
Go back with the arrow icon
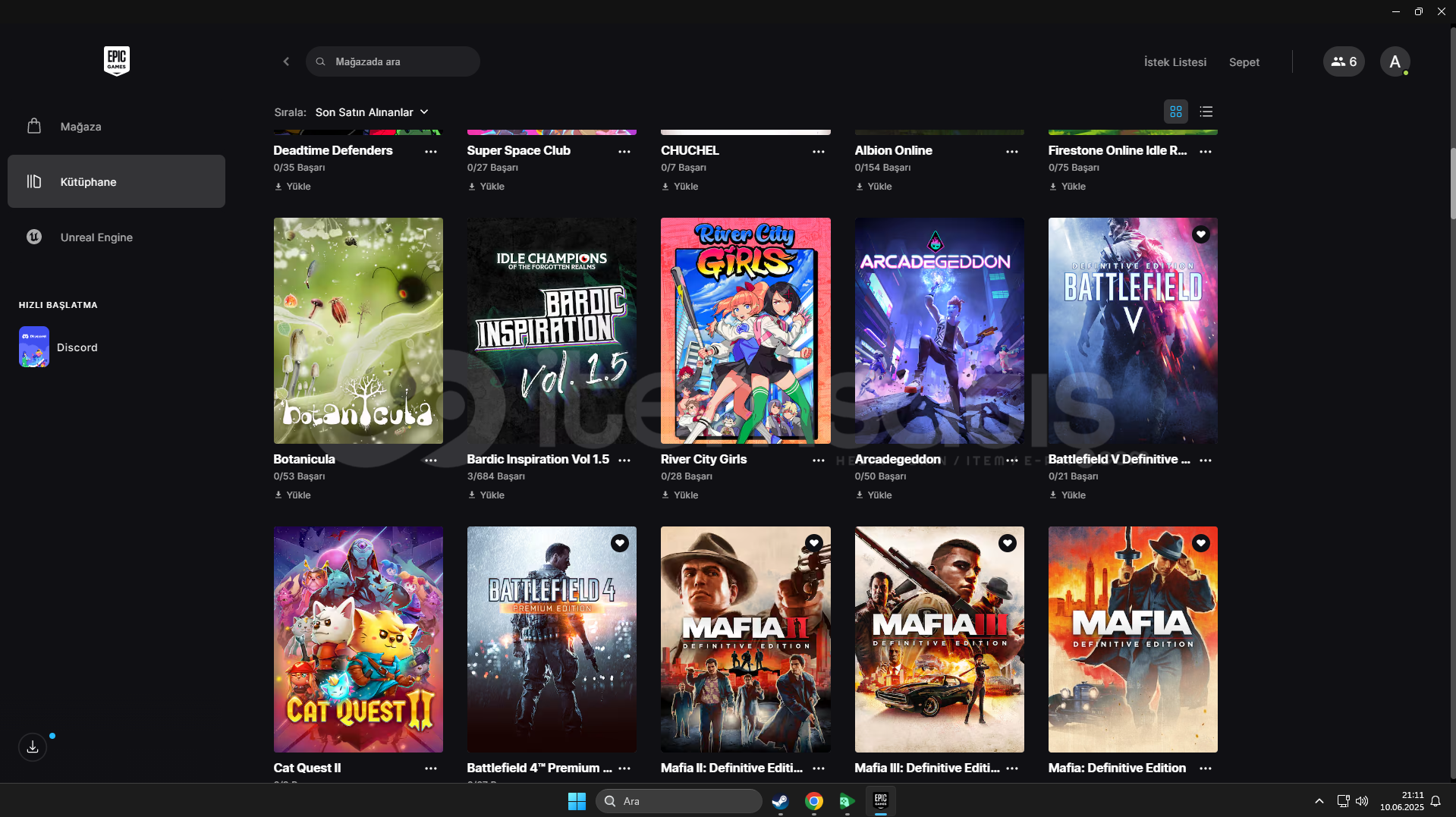click(x=286, y=61)
